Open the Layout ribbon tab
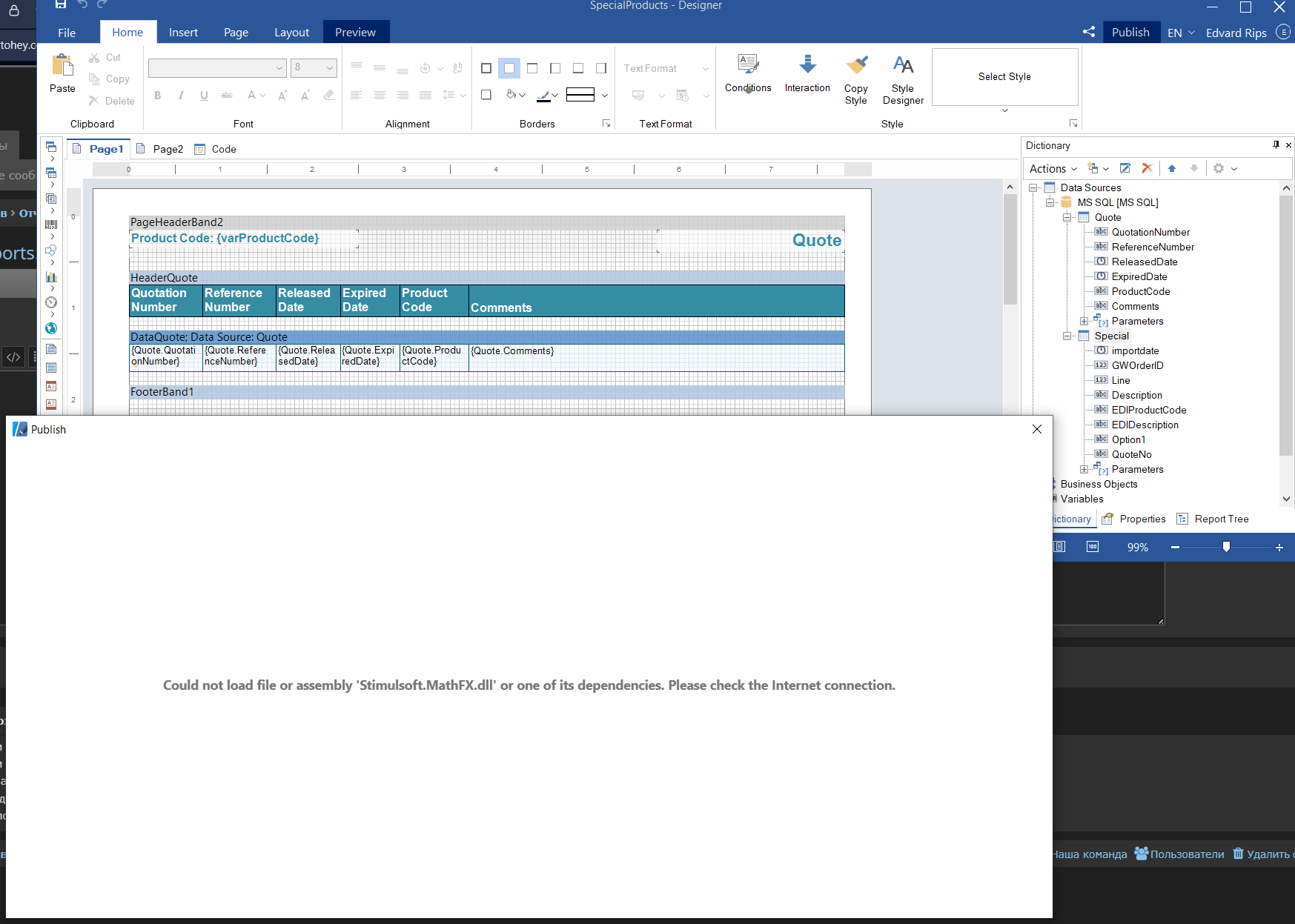 (x=291, y=32)
